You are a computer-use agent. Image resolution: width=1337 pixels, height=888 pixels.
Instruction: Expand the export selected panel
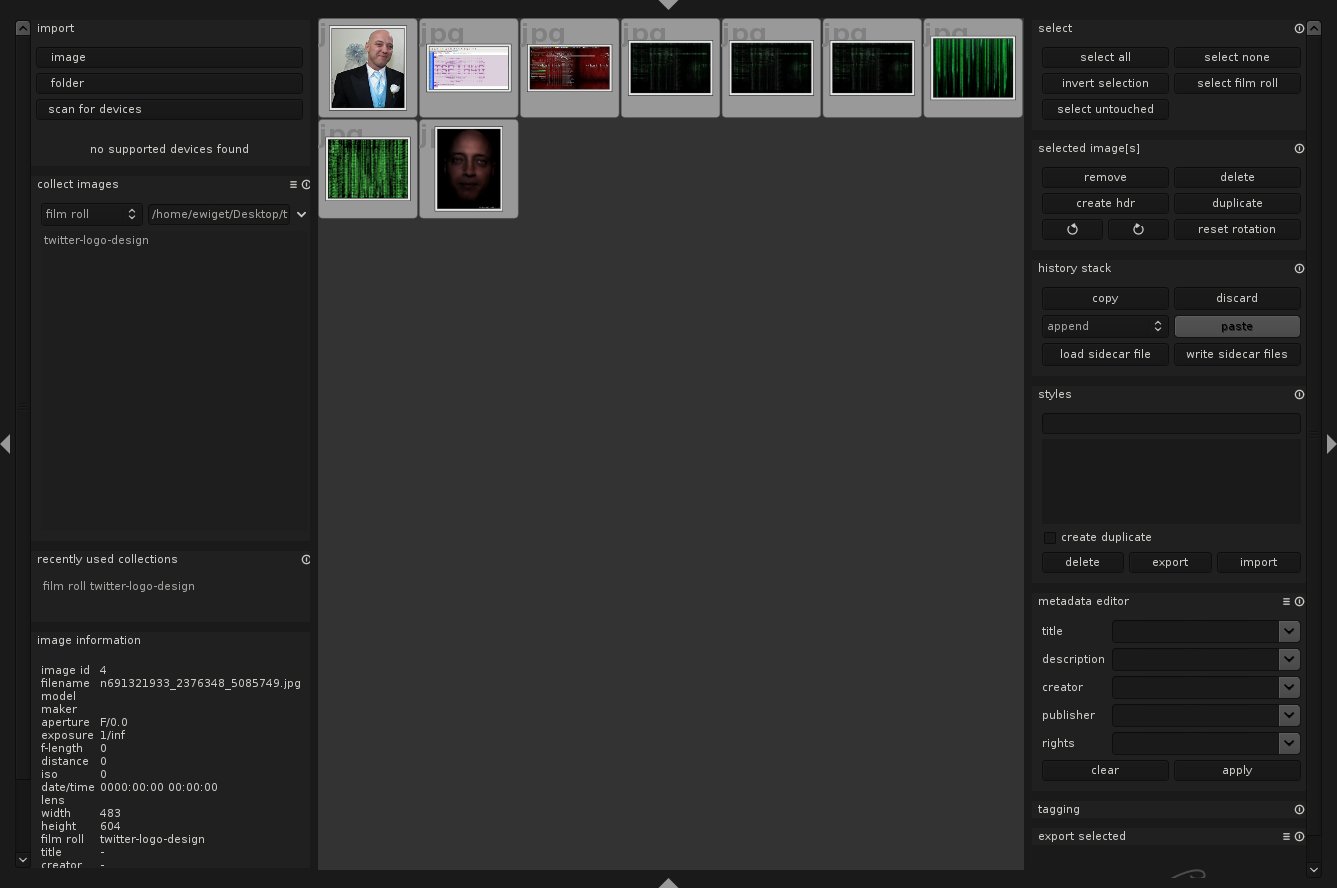click(x=1082, y=837)
